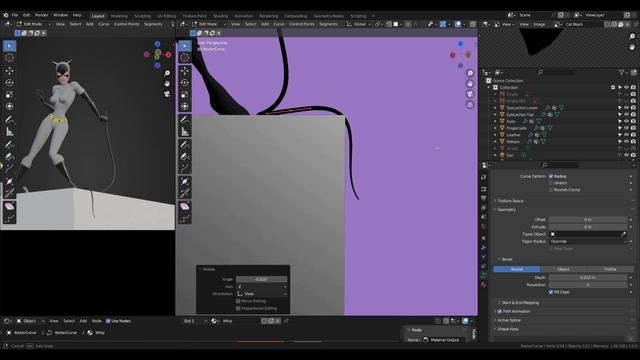Open the Slot 1 dropdown in node editor
Viewport: 640px width, 360px height.
click(195, 321)
